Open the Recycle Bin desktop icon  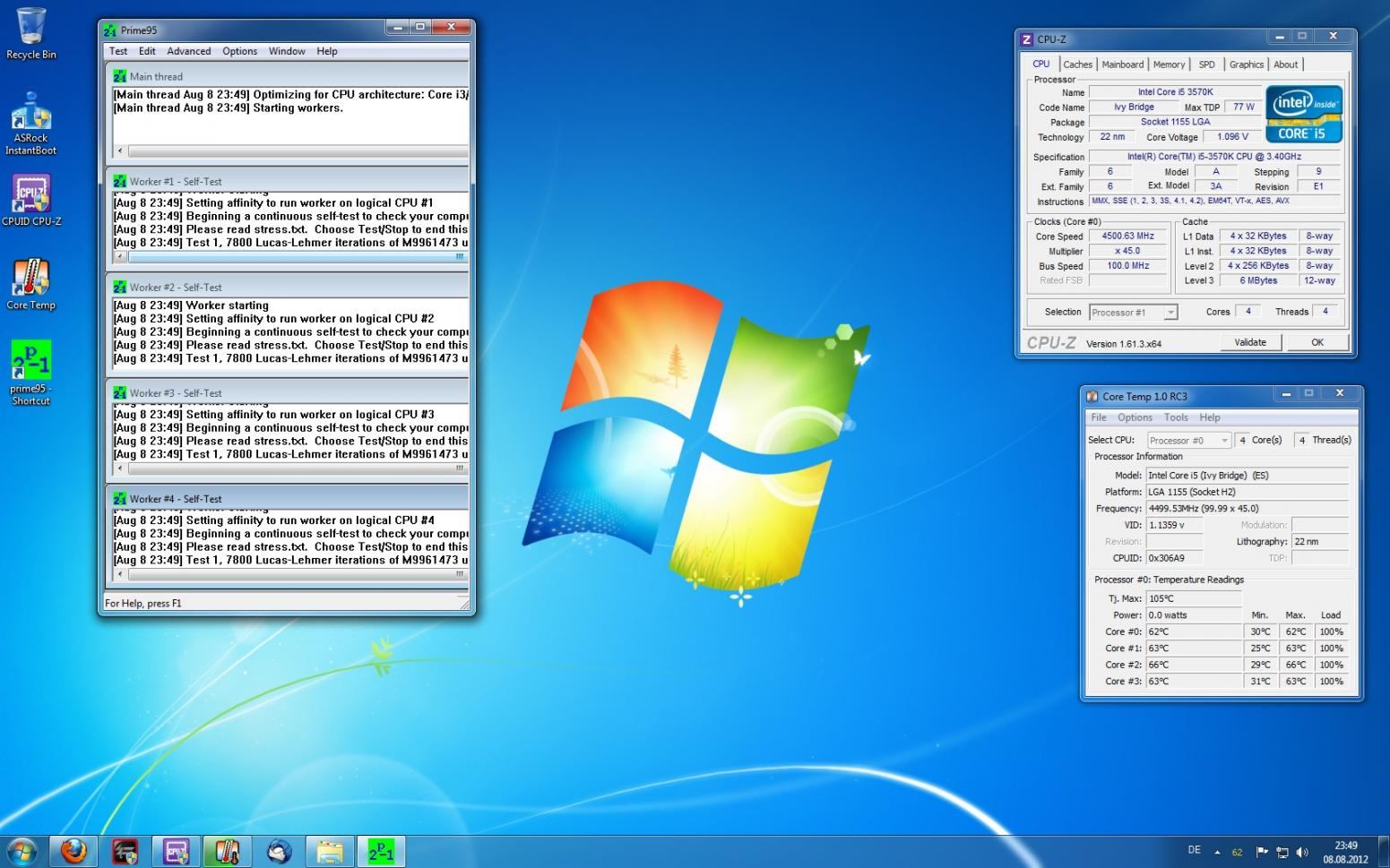(30, 34)
